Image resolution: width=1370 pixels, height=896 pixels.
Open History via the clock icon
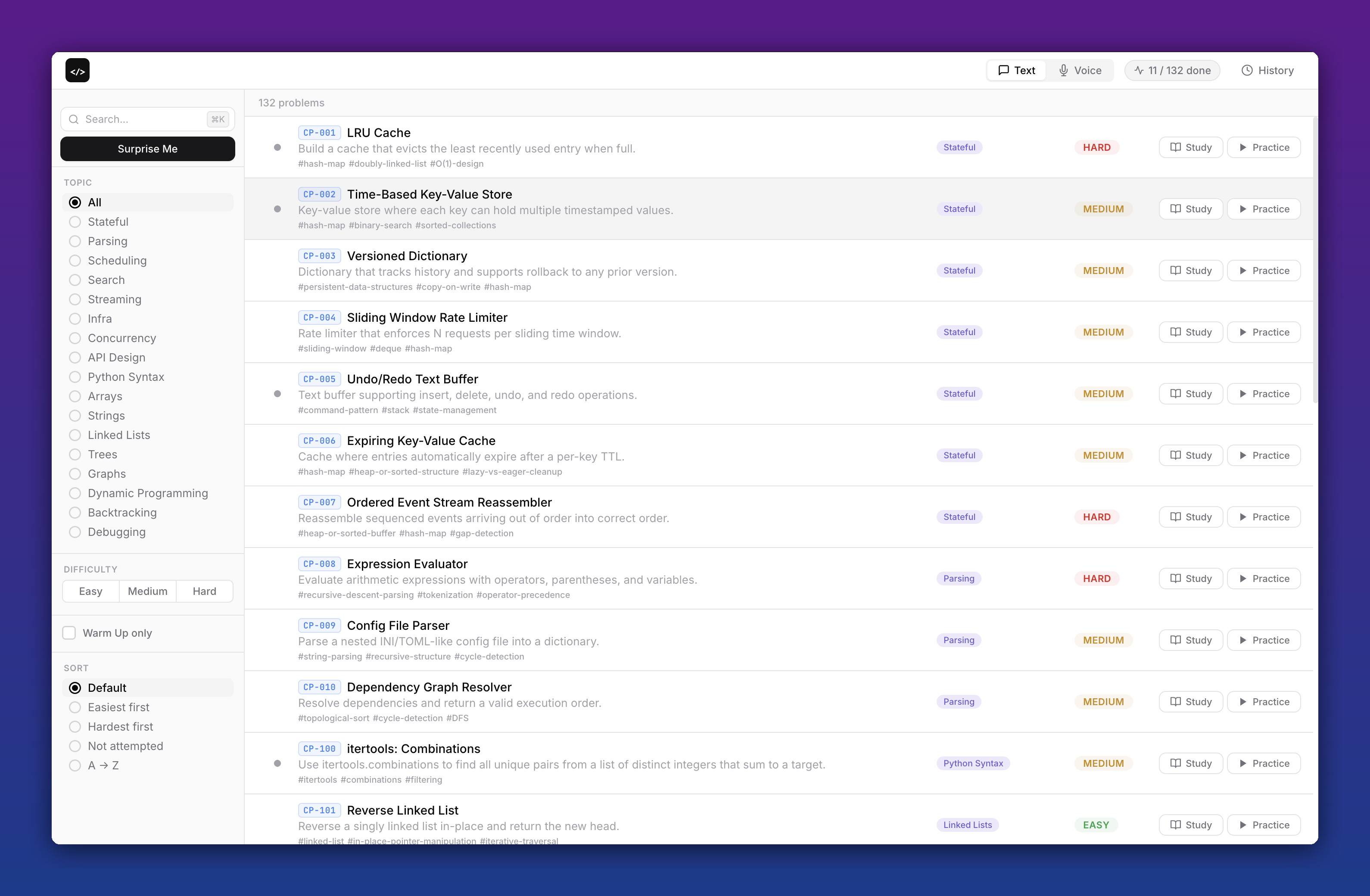(1247, 70)
